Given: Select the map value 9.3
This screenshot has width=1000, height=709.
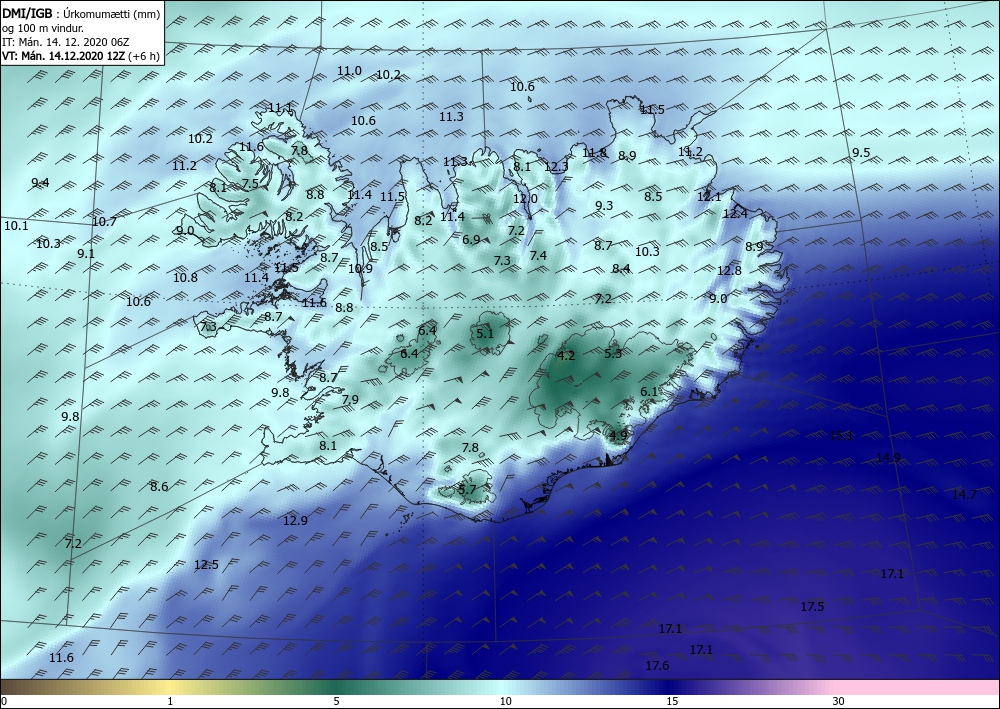Looking at the screenshot, I should click(x=604, y=205).
